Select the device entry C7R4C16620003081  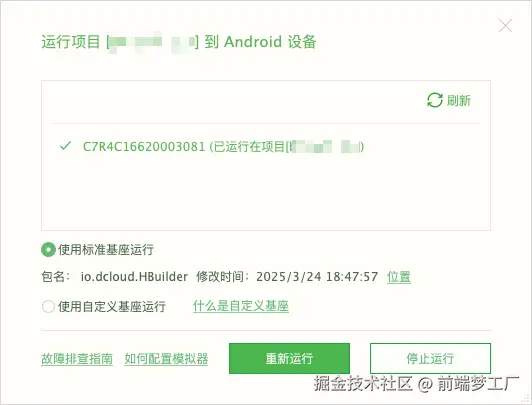223,147
